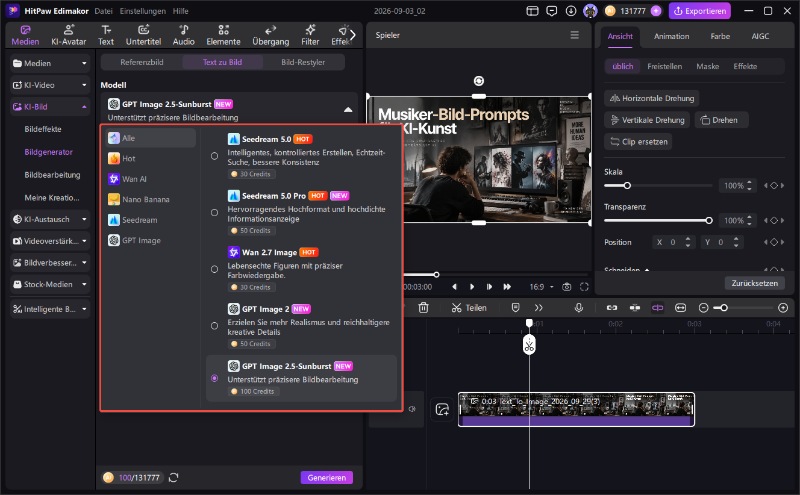Zoom out the timeline with minus
The image size is (800, 495).
point(704,308)
